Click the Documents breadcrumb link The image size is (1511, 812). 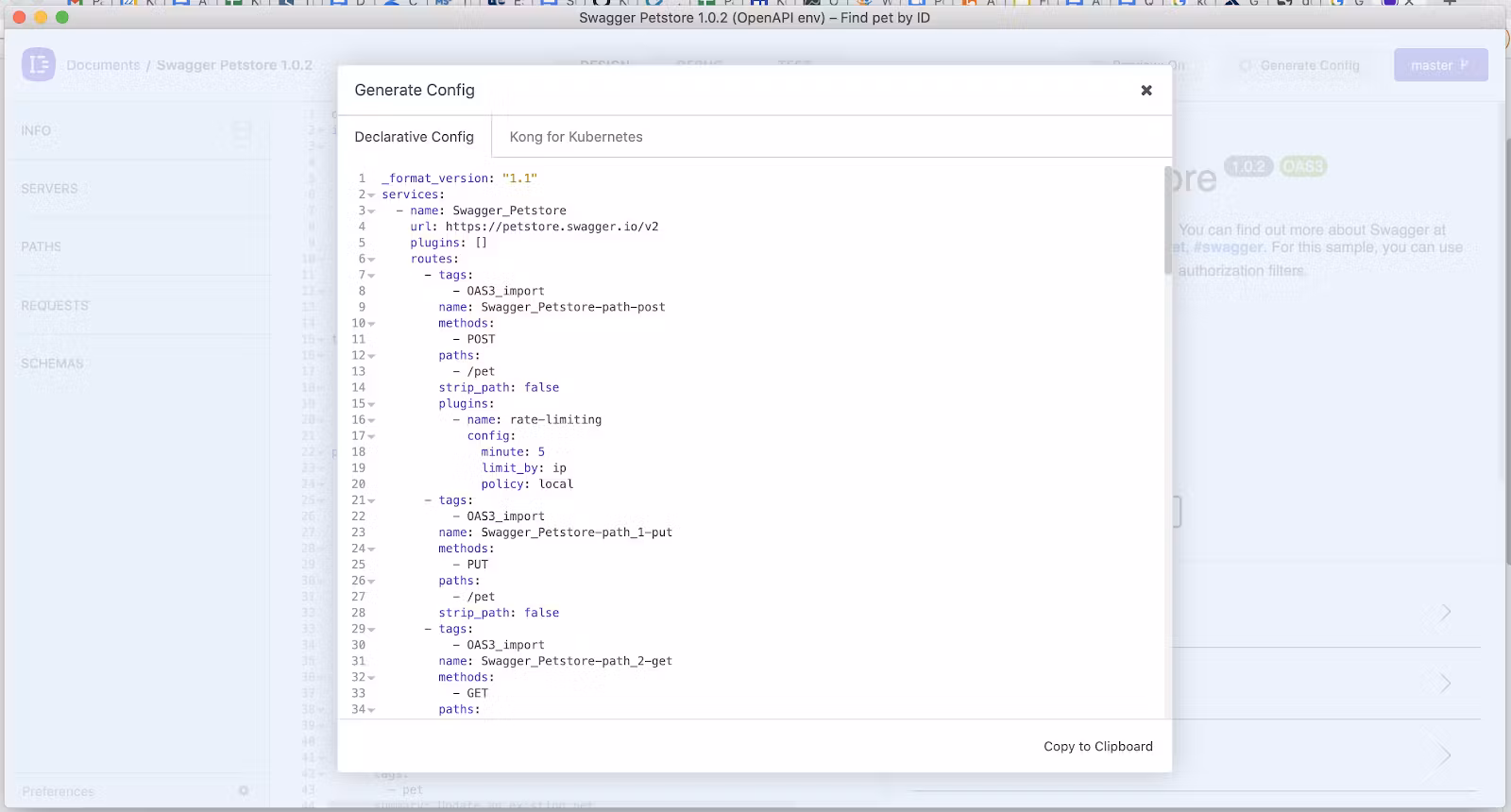[103, 65]
